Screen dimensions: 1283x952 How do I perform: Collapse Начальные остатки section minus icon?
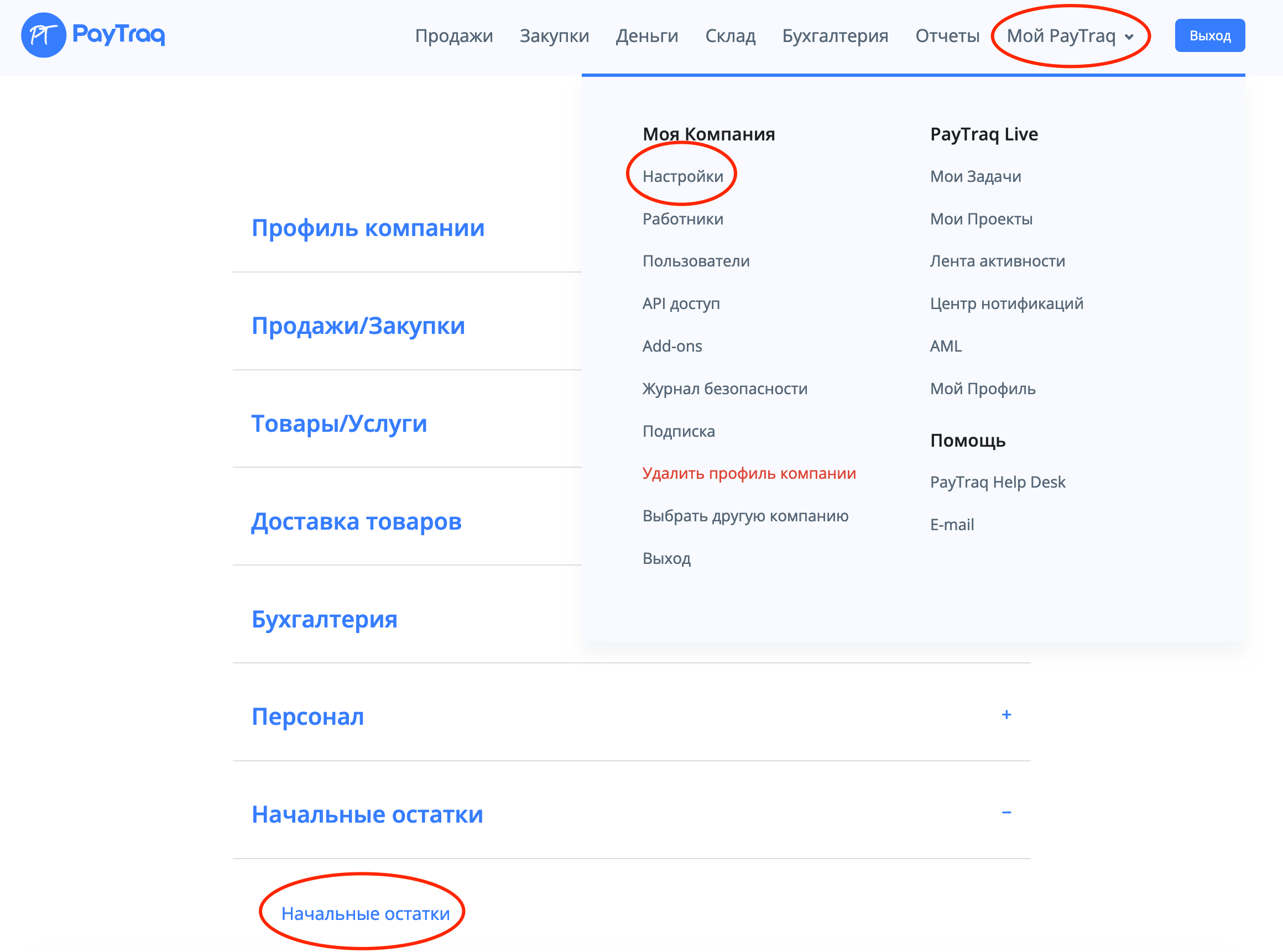pos(1006,813)
